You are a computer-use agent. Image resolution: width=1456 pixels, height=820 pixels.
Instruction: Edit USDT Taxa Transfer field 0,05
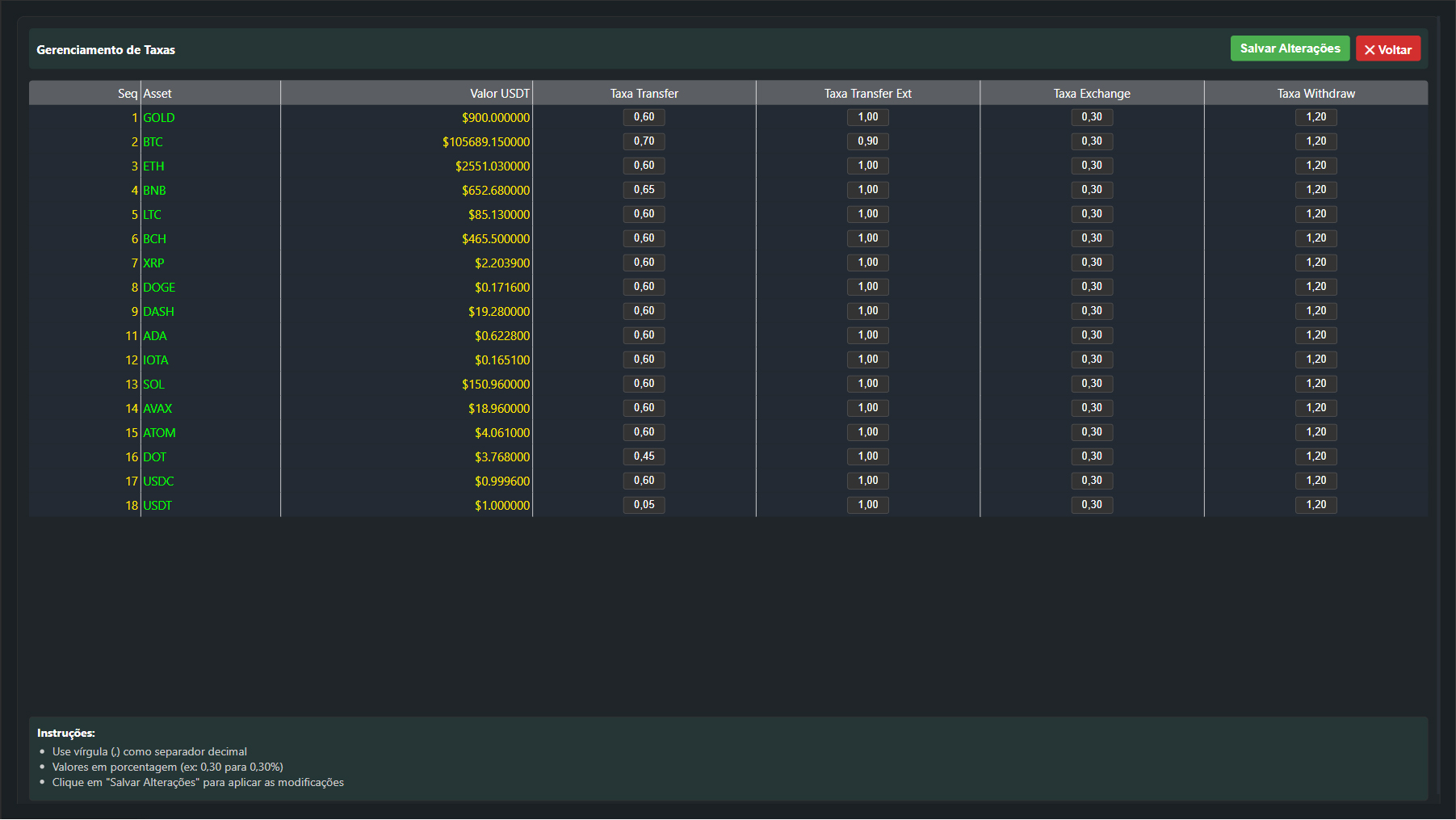(x=644, y=505)
